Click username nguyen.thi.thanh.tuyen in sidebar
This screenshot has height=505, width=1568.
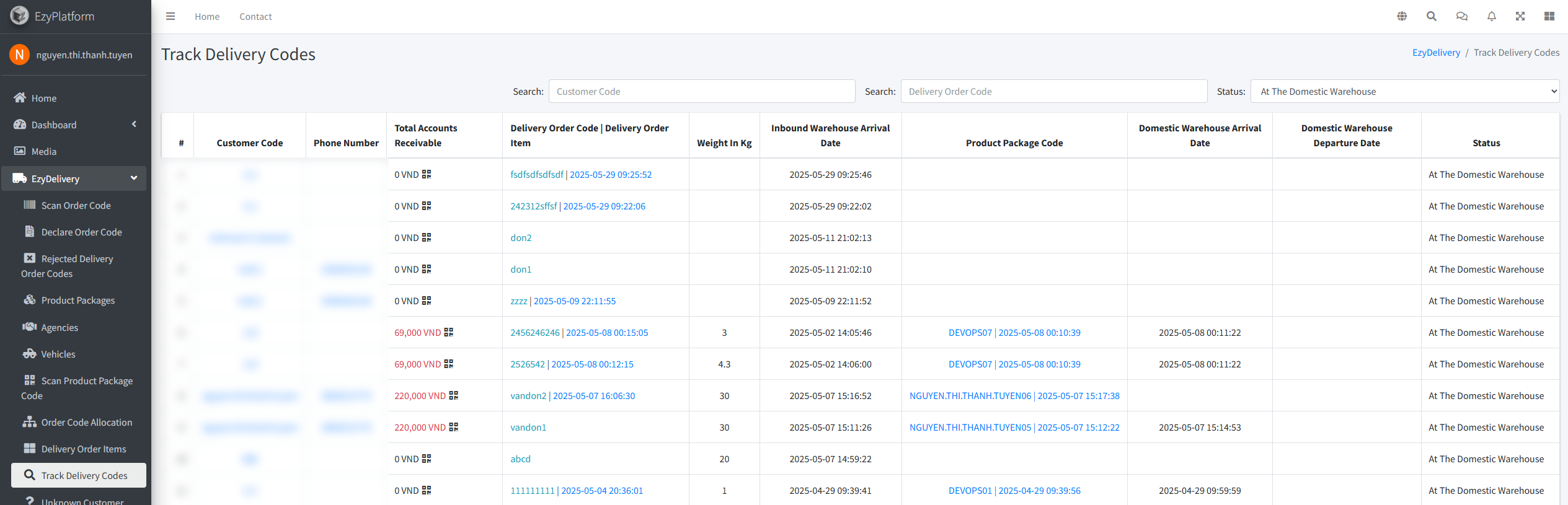[x=84, y=55]
